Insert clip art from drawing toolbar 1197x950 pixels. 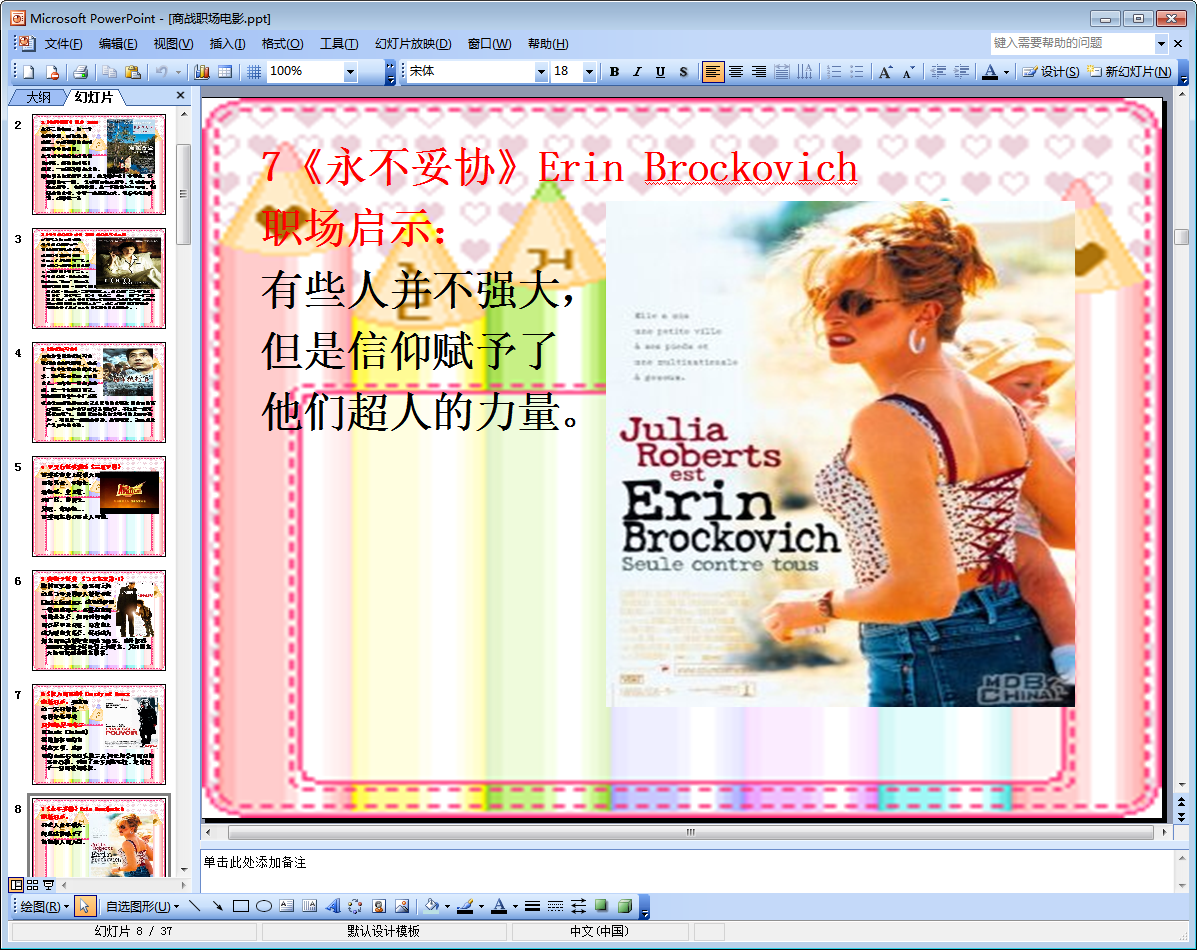coord(379,906)
